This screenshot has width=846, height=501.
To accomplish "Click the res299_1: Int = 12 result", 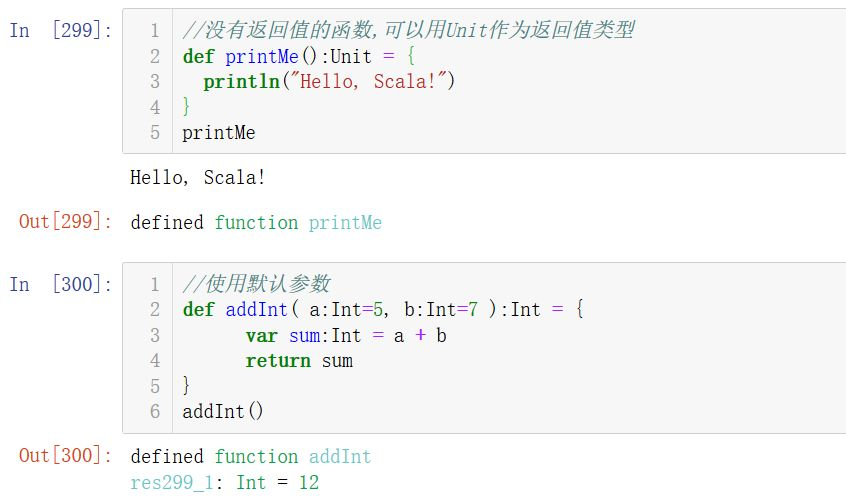I will (x=225, y=483).
